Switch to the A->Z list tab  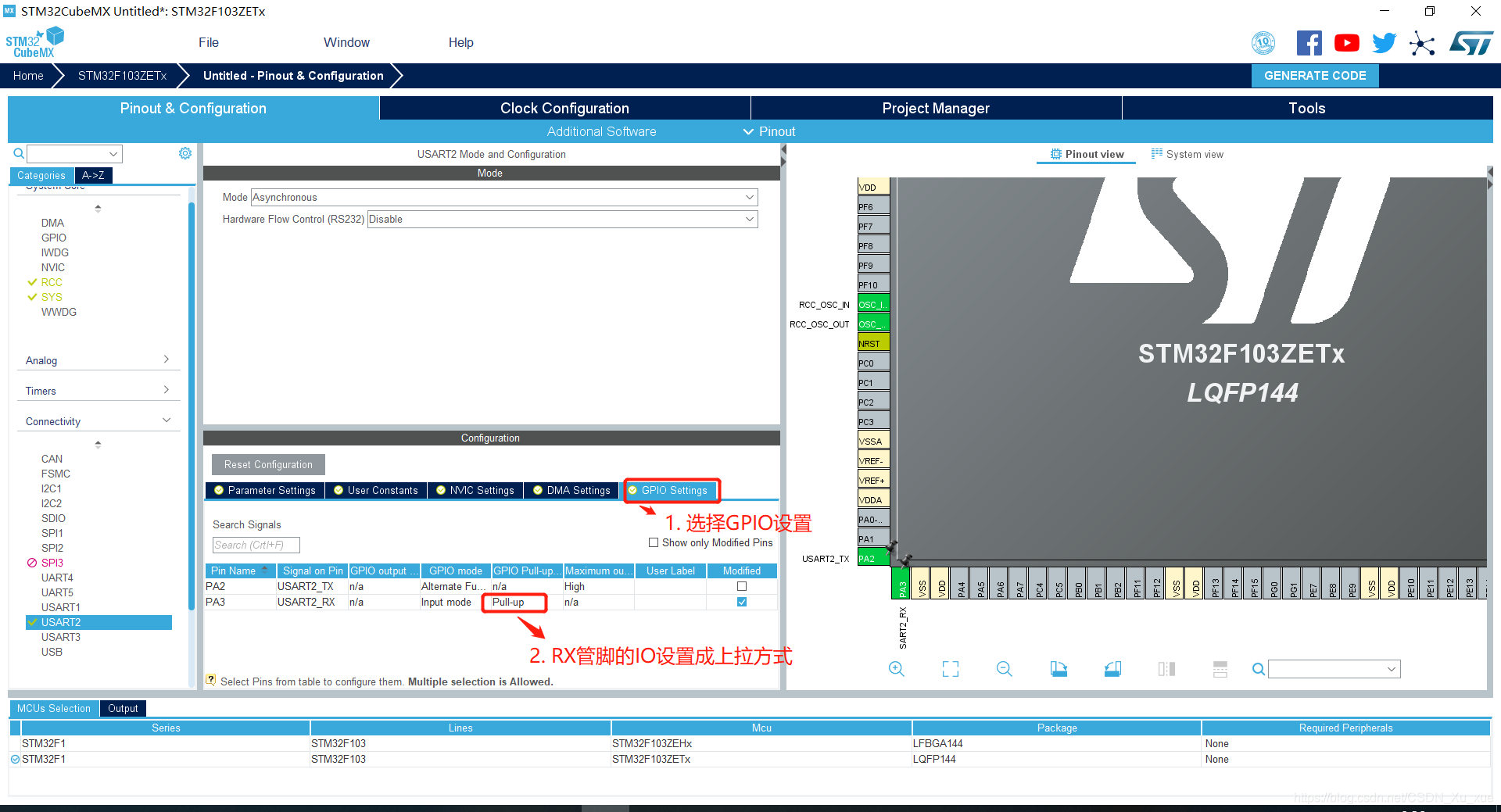coord(94,175)
